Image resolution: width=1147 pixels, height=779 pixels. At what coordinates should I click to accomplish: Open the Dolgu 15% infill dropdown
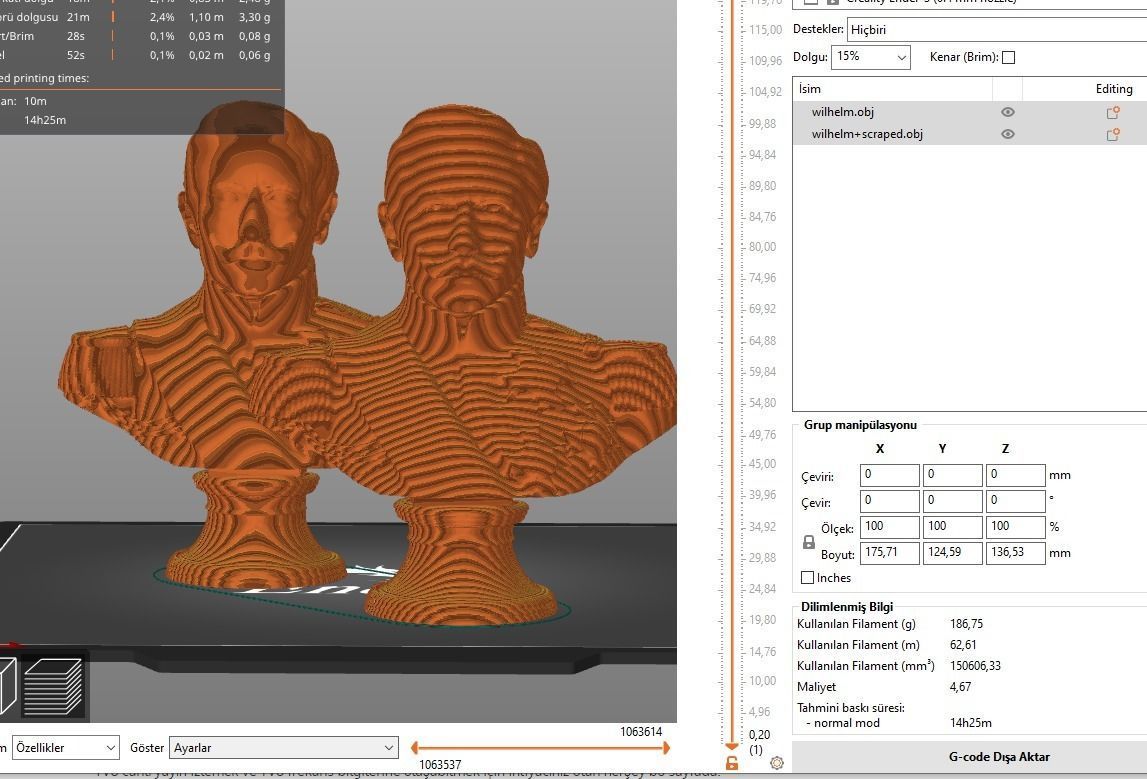click(870, 57)
